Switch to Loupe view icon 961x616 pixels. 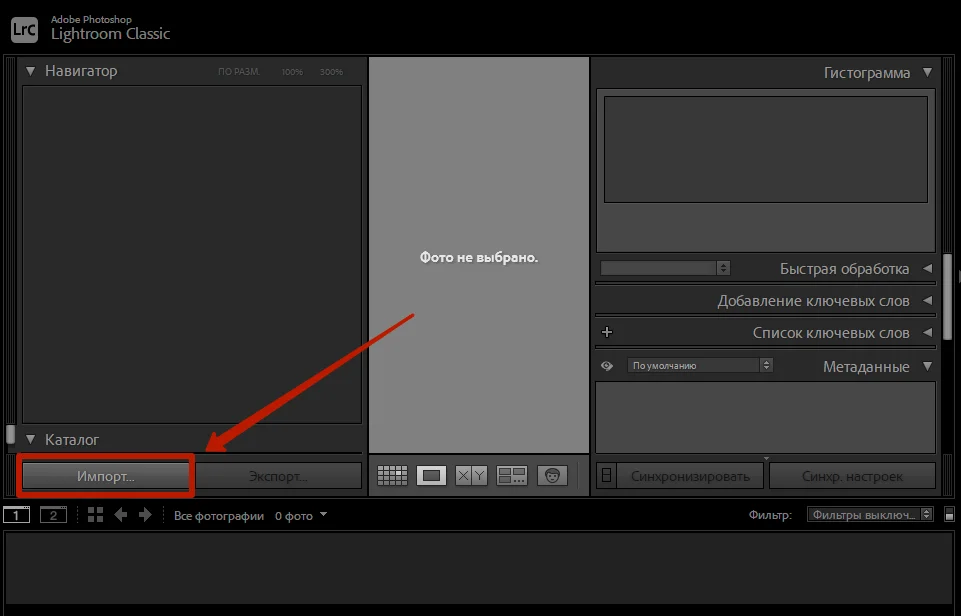coord(431,476)
